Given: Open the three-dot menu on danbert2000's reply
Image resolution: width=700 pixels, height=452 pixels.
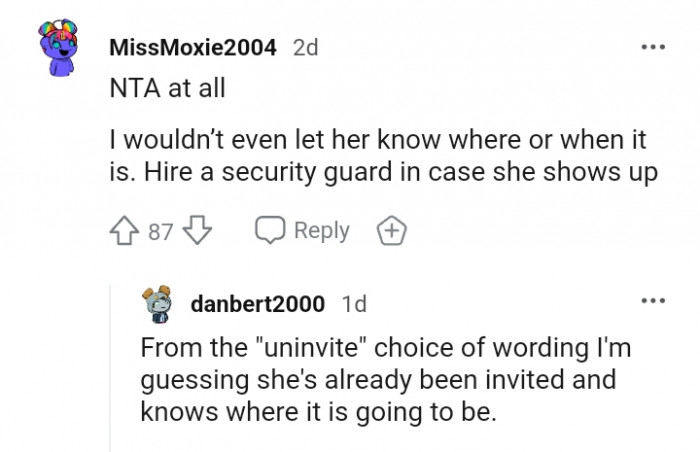Looking at the screenshot, I should pos(652,300).
